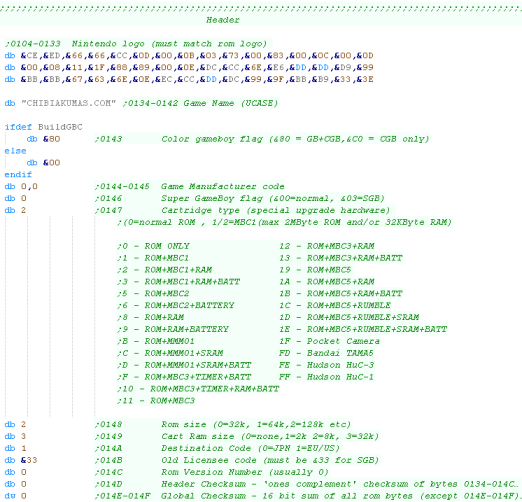Click the '1F - Pocket Camera' entry
This screenshot has width=522, height=502.
pos(329,341)
